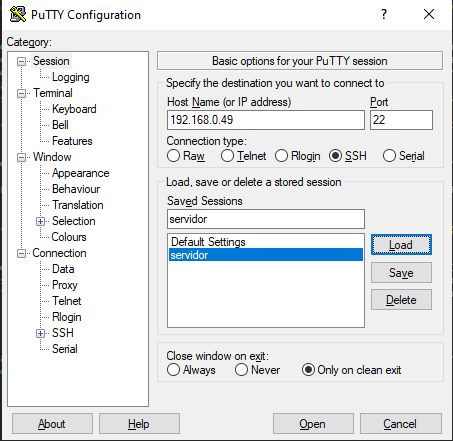Expand the SSH tree node
This screenshot has height=441, width=453.
(40, 333)
